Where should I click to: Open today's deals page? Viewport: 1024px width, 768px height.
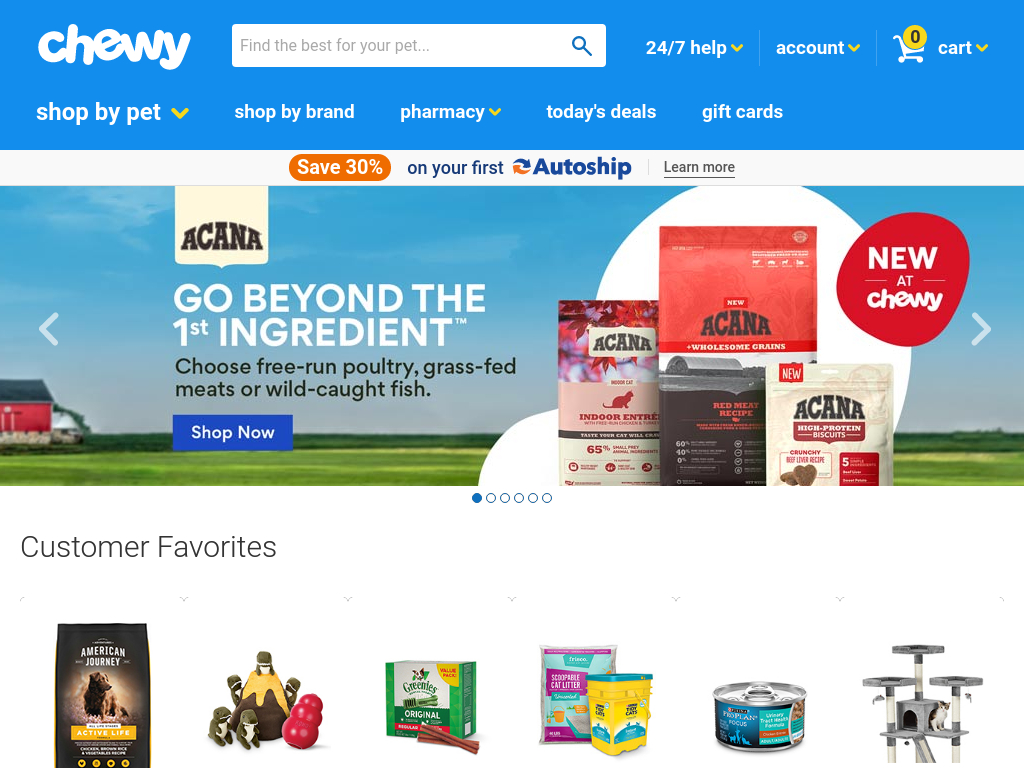point(601,112)
